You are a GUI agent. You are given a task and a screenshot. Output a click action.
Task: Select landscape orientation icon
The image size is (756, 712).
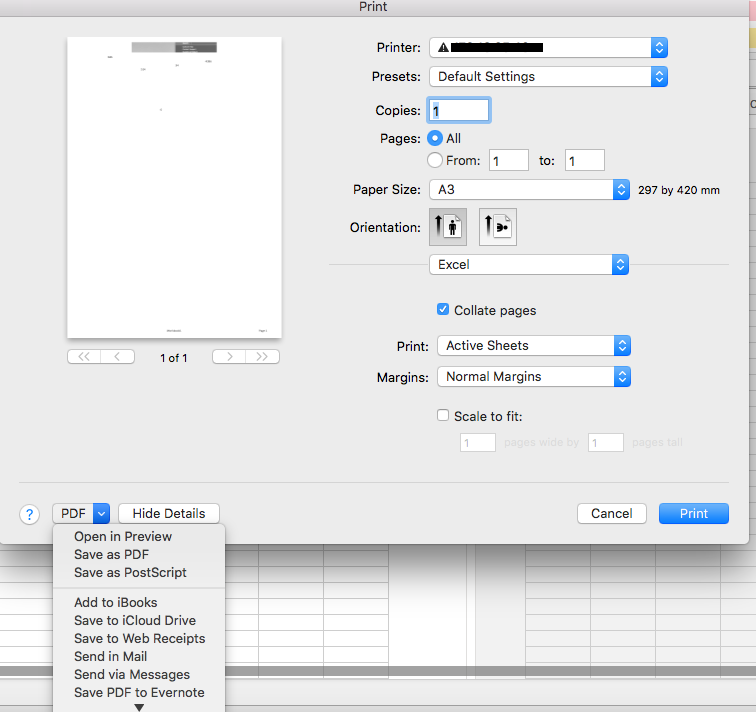coord(498,227)
